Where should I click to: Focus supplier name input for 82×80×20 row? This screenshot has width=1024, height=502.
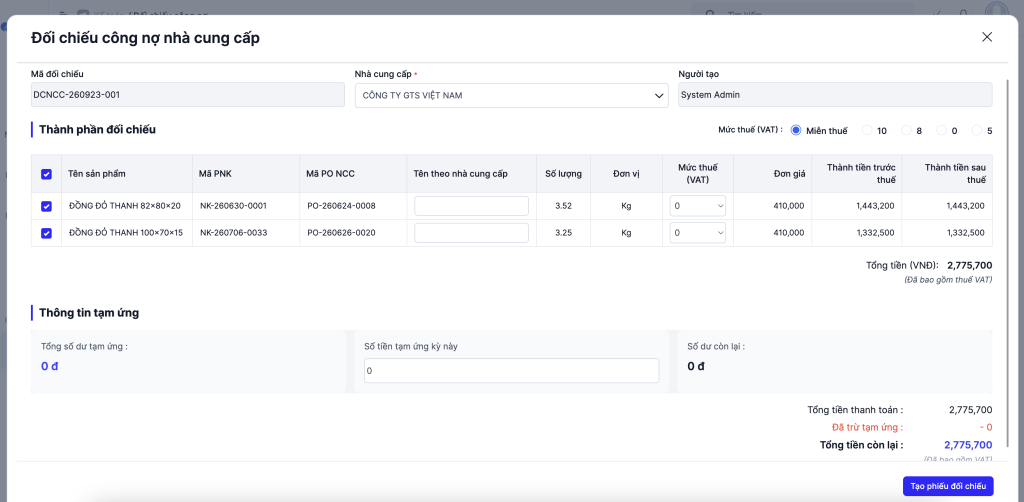(472, 206)
